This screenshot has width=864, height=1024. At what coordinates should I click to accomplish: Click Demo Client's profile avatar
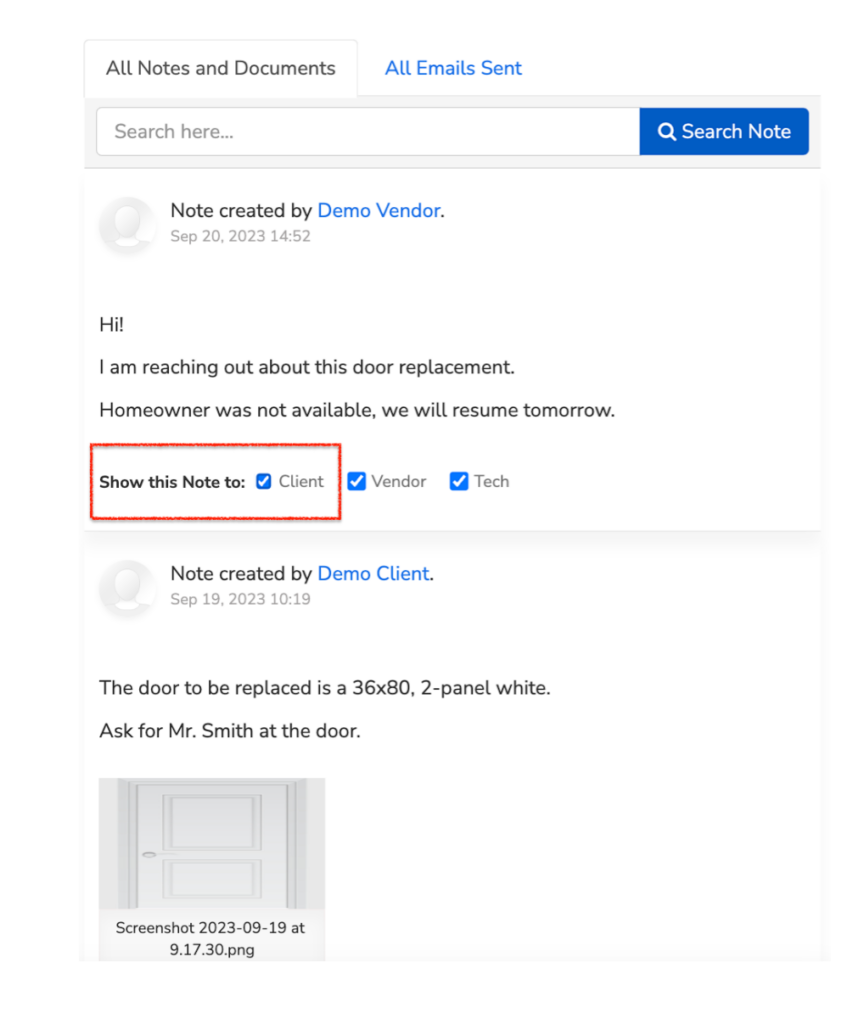tap(127, 588)
